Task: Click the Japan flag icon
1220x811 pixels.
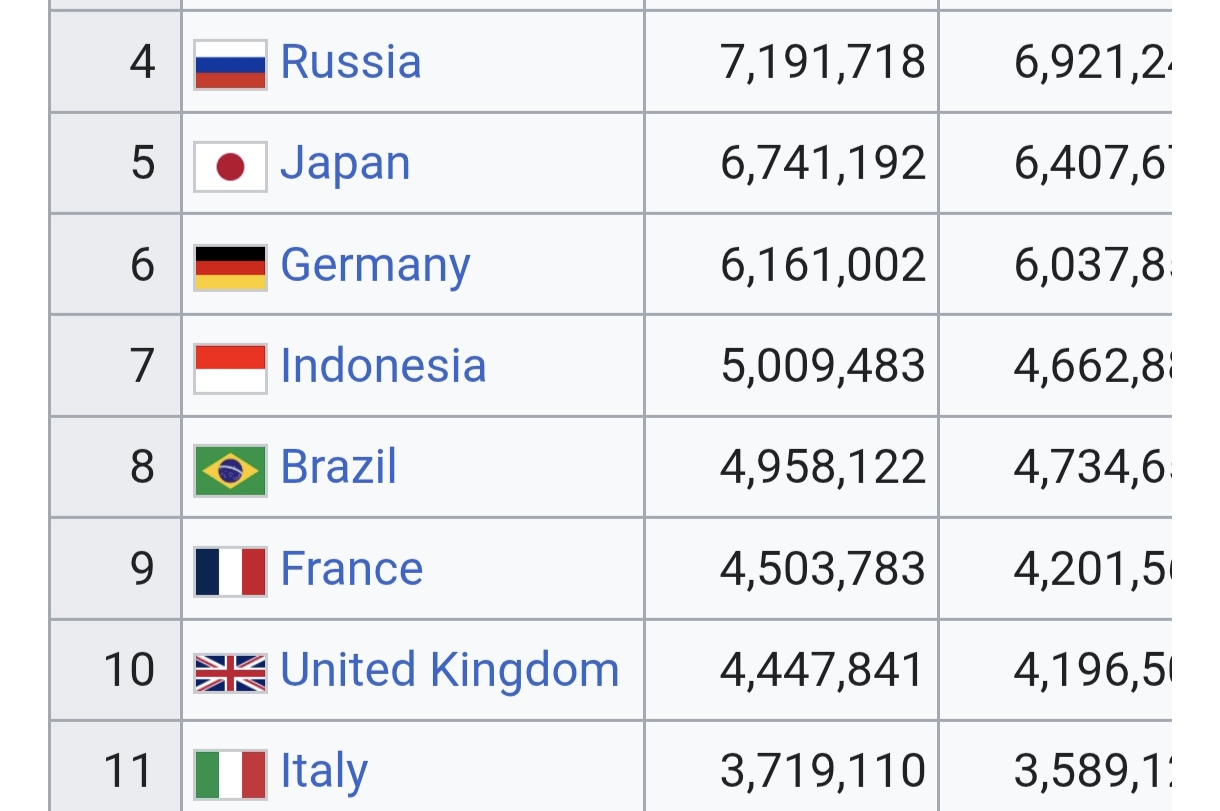Action: point(230,166)
